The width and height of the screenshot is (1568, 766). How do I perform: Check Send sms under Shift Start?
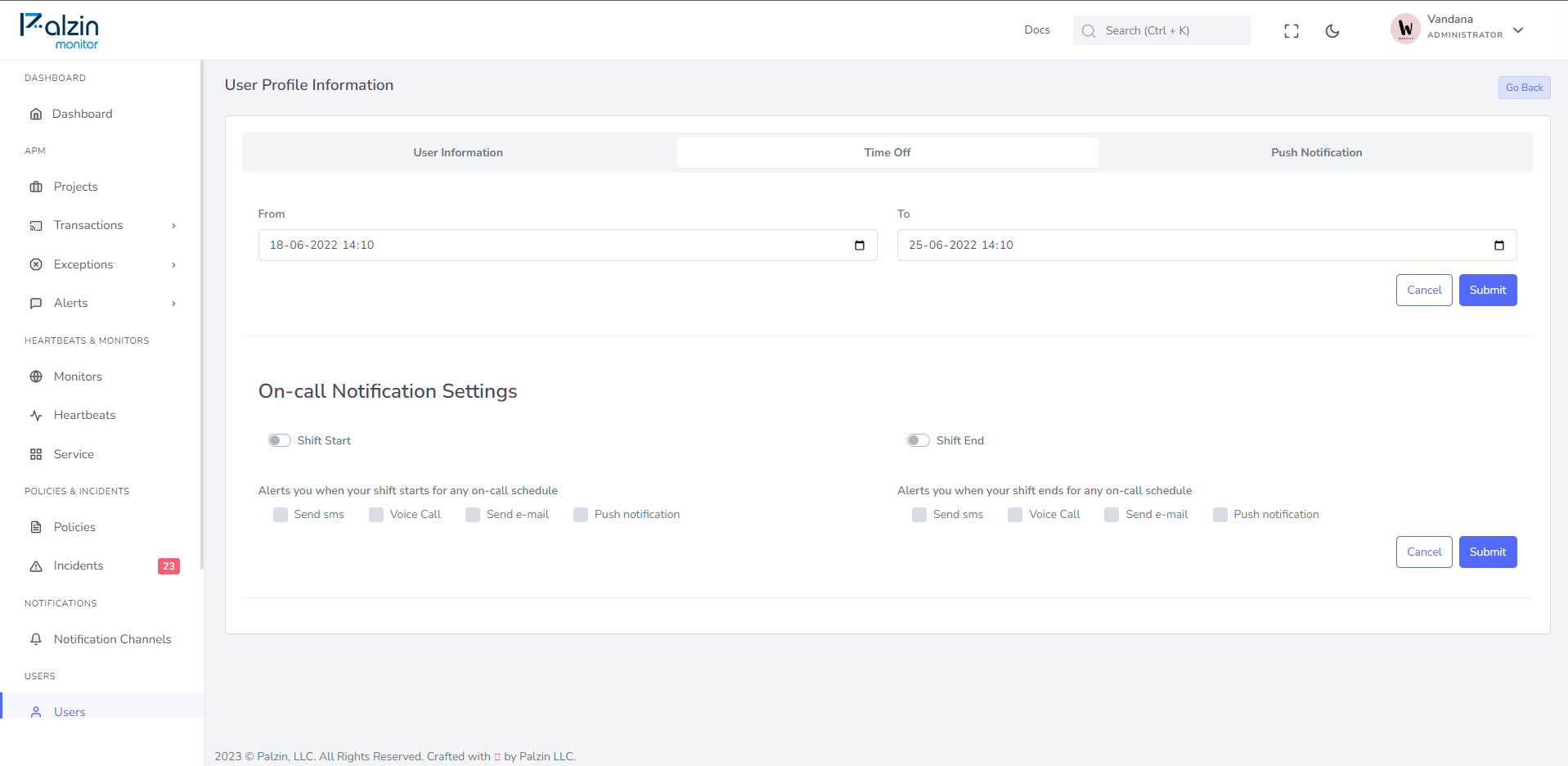281,515
